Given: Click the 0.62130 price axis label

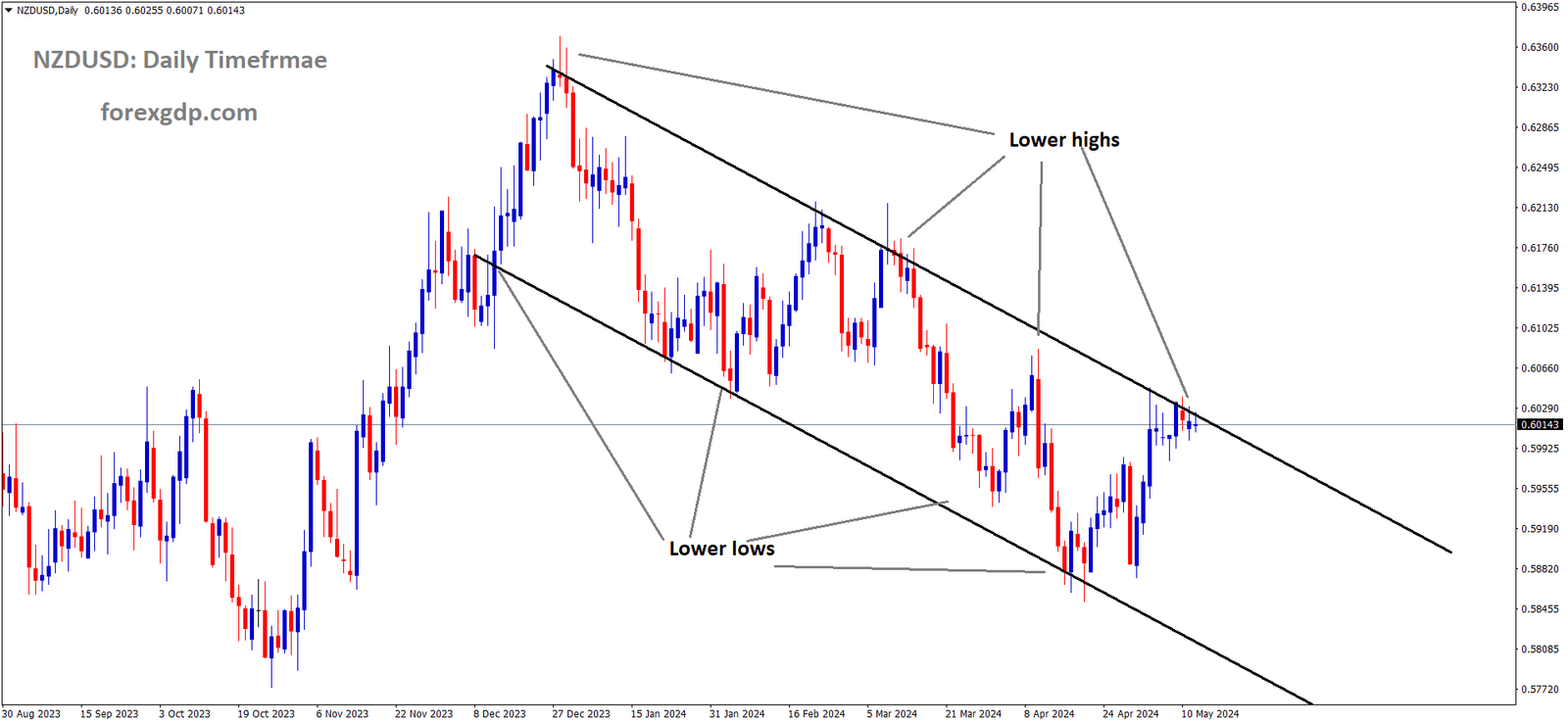Looking at the screenshot, I should click(x=1540, y=208).
